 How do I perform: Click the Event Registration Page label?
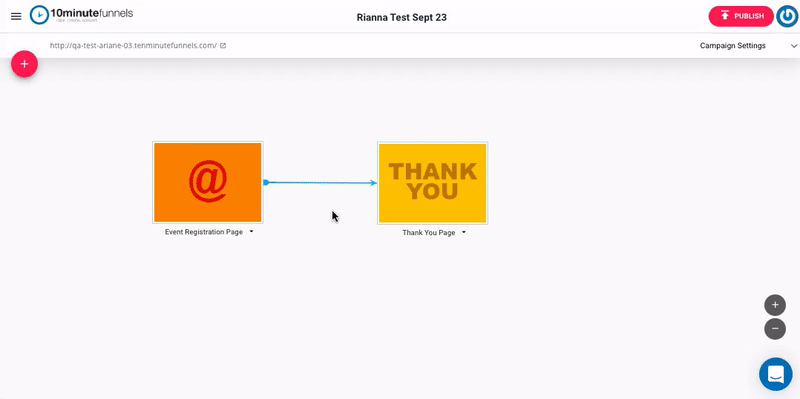(x=204, y=232)
